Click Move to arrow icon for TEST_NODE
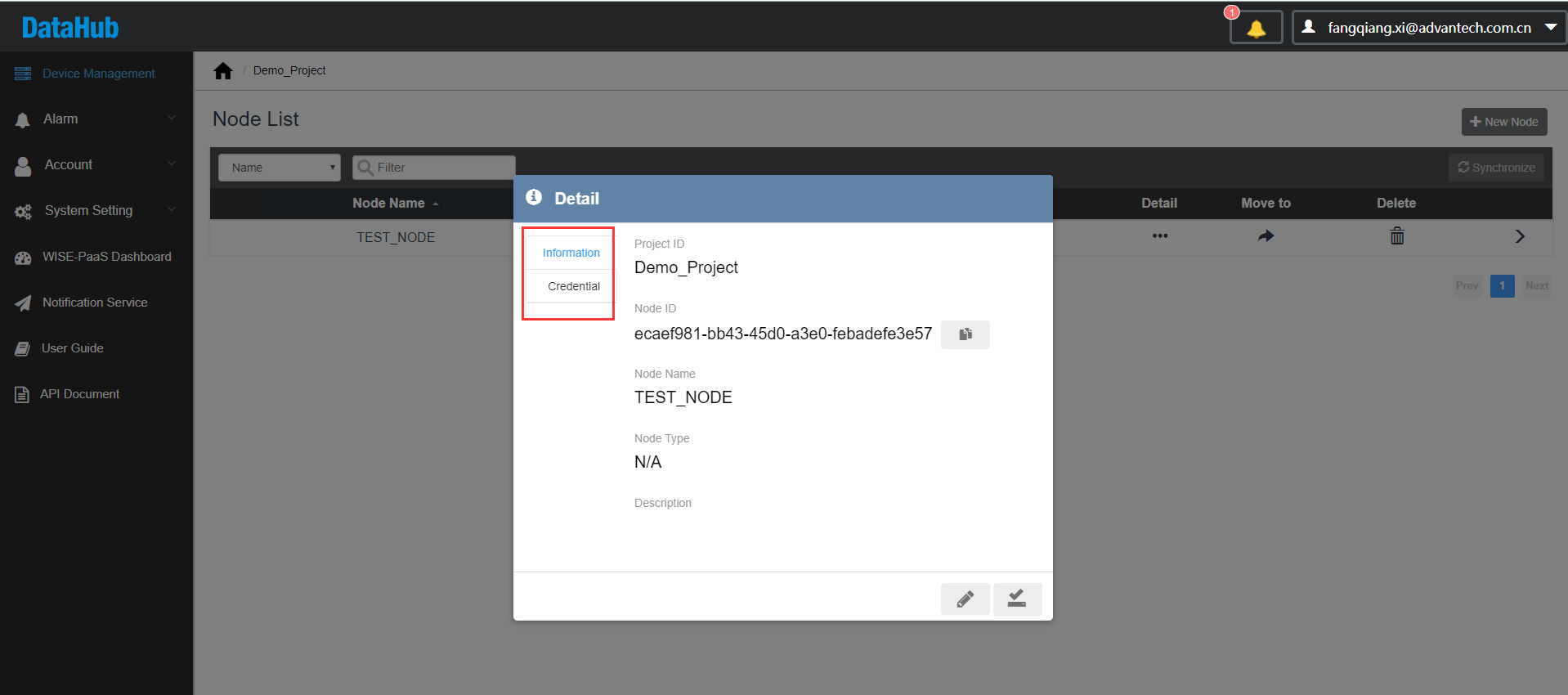Screen dimensions: 1568x695 coord(1266,236)
